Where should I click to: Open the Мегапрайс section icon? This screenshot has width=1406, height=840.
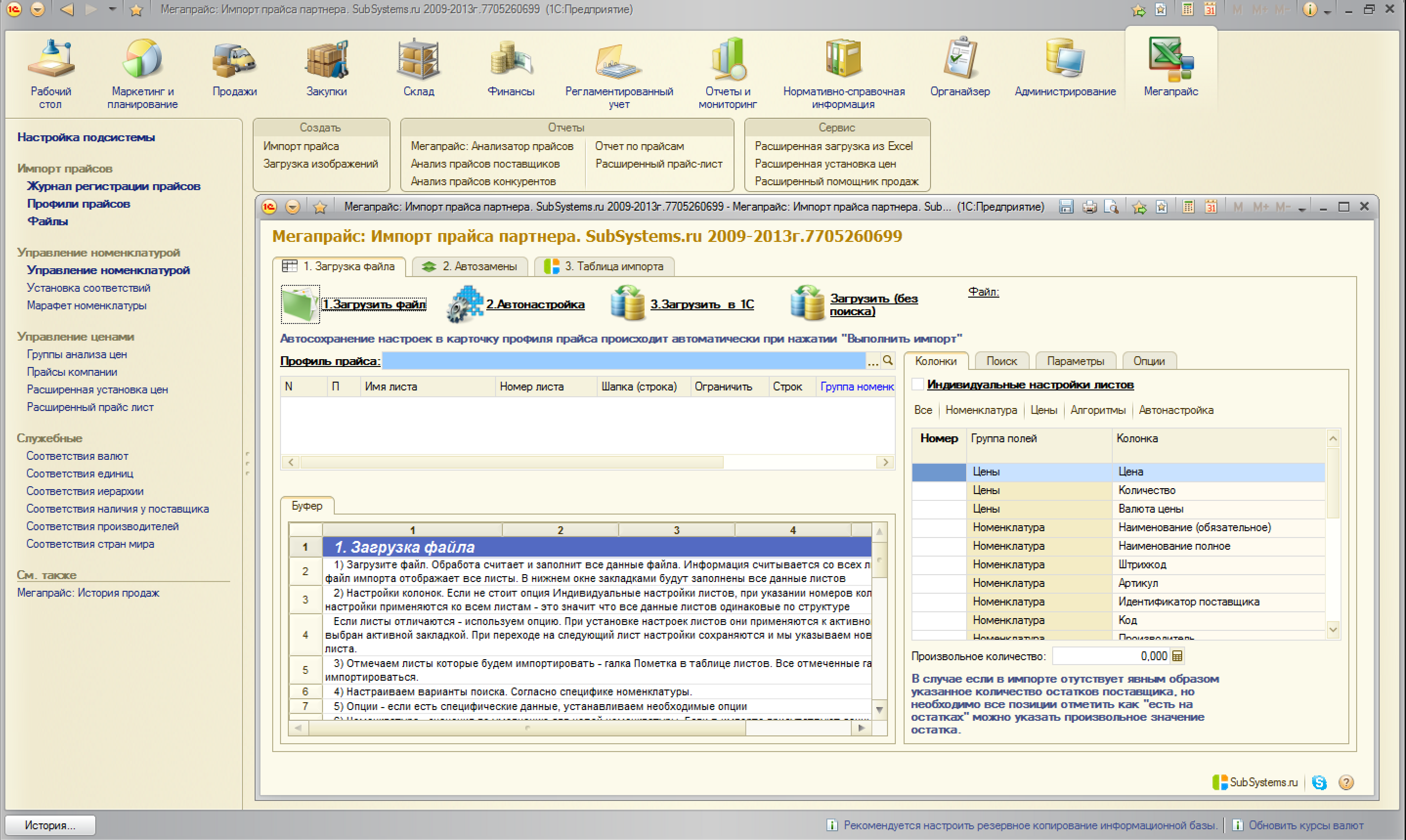click(x=1170, y=60)
